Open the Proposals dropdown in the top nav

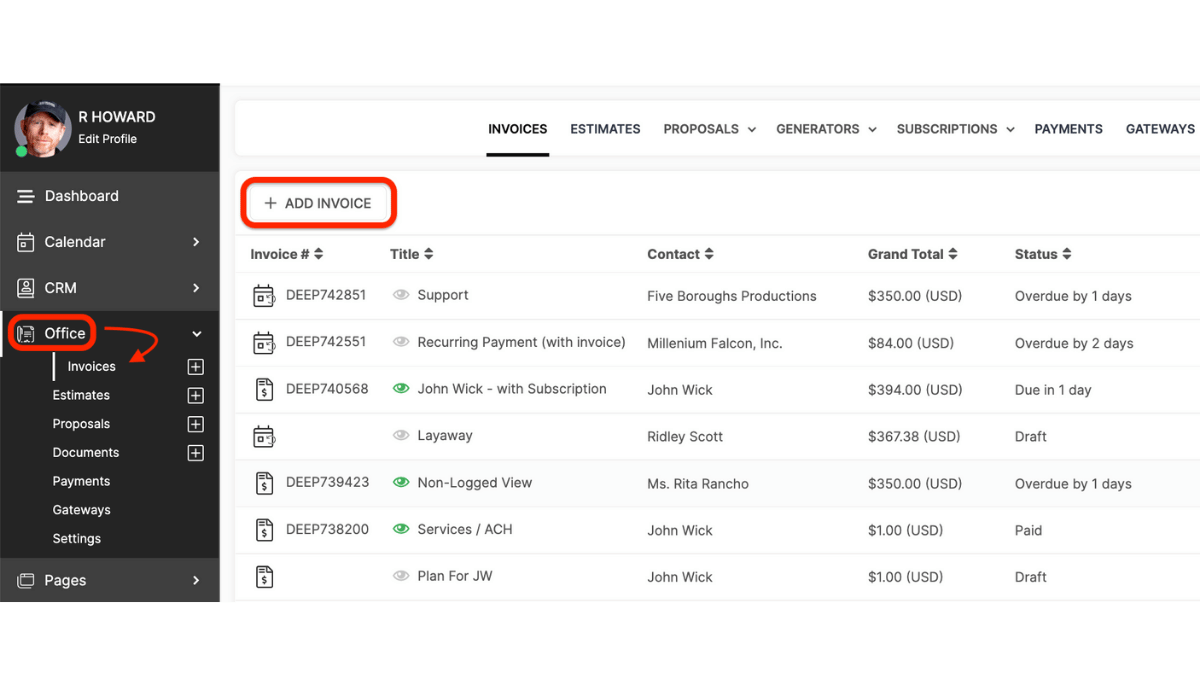pyautogui.click(x=708, y=128)
